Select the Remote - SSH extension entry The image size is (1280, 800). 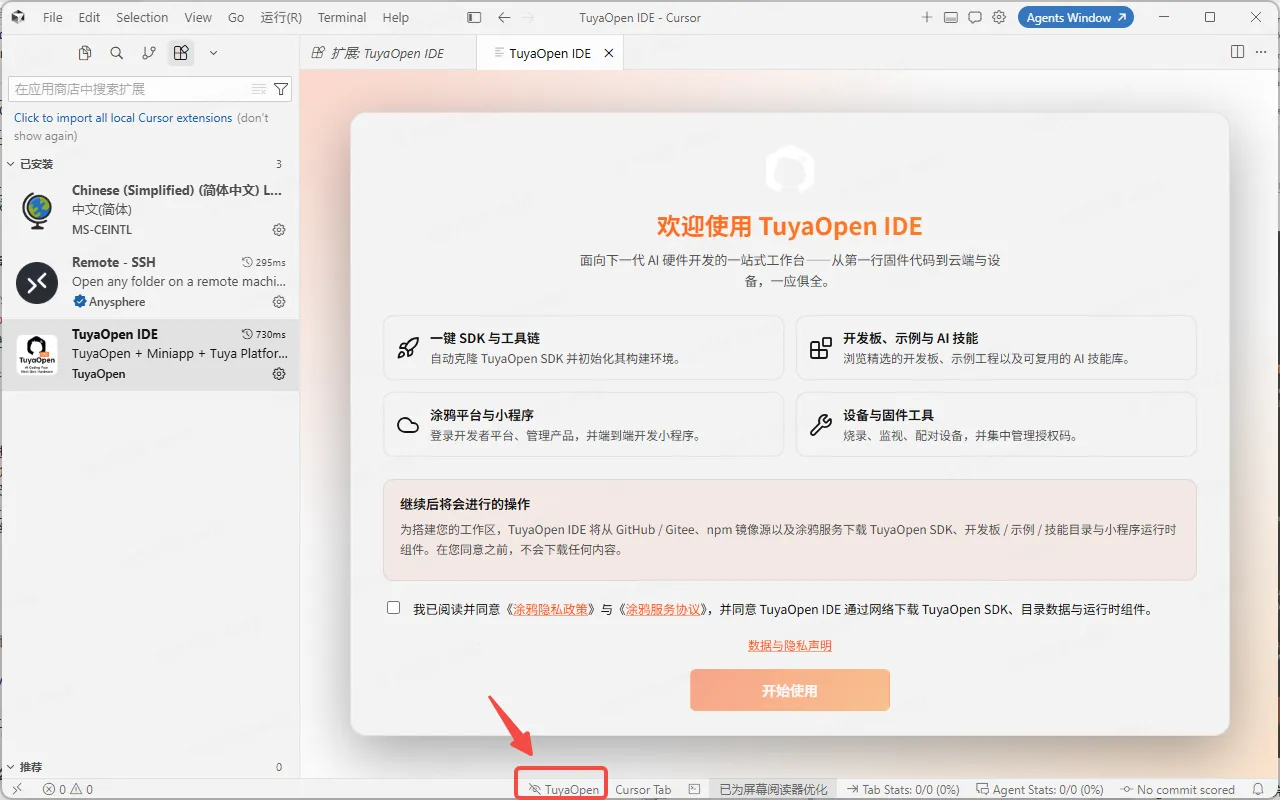pos(150,282)
